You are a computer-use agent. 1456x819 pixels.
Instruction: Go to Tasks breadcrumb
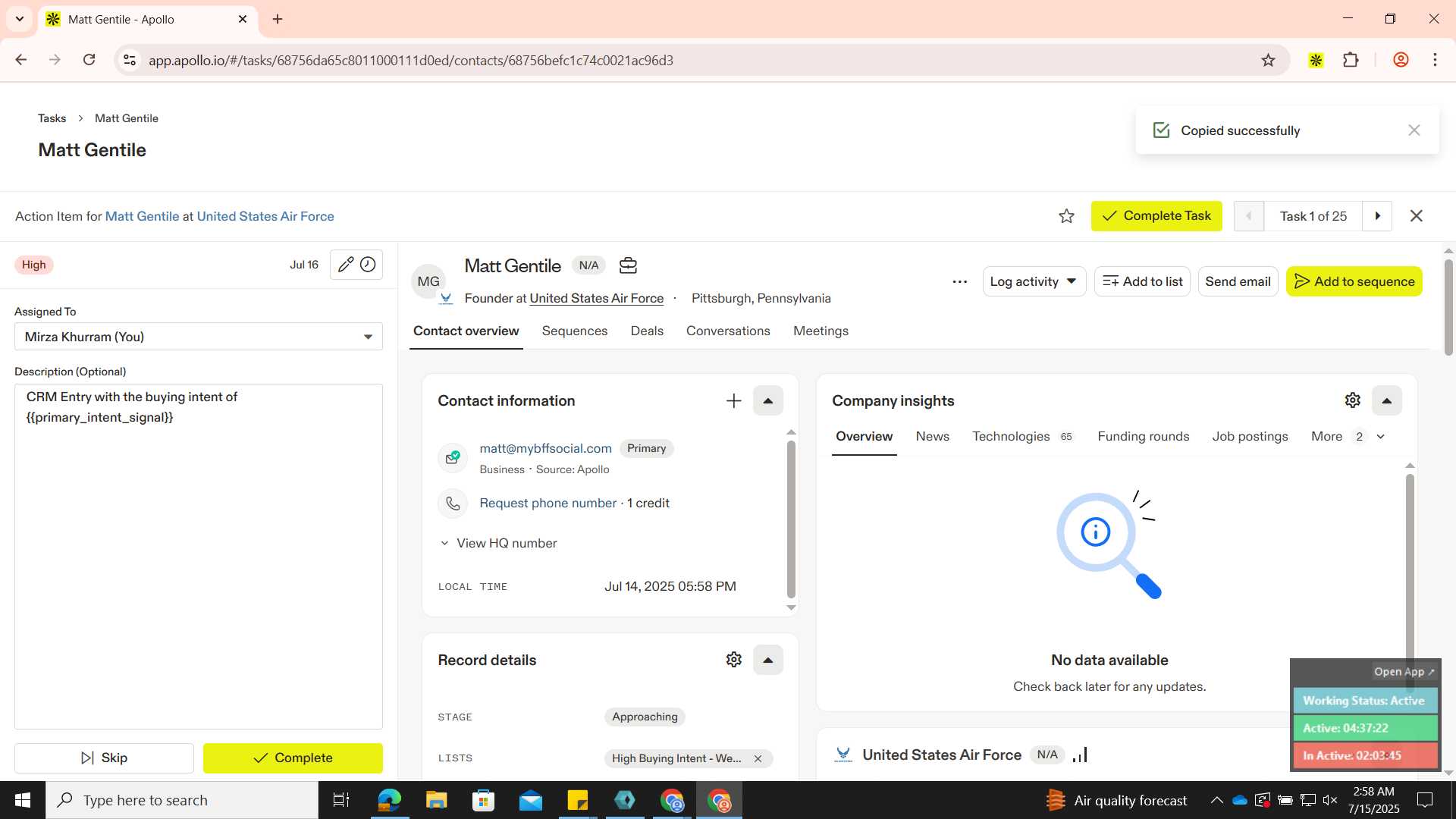(x=52, y=118)
